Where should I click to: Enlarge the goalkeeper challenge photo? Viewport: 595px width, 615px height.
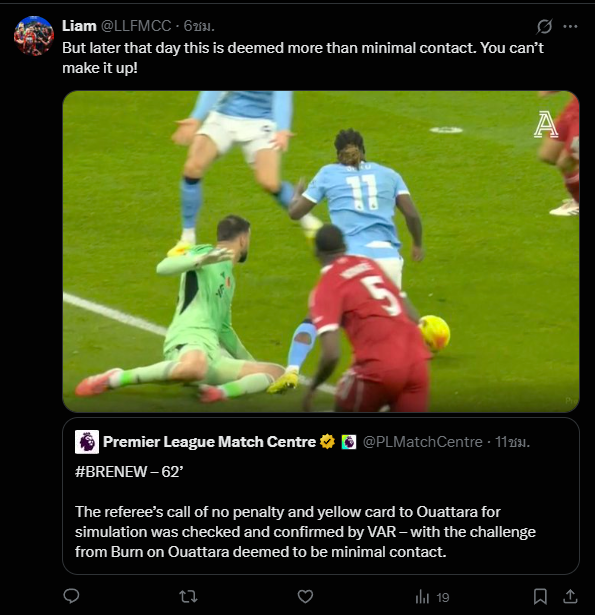click(x=321, y=251)
